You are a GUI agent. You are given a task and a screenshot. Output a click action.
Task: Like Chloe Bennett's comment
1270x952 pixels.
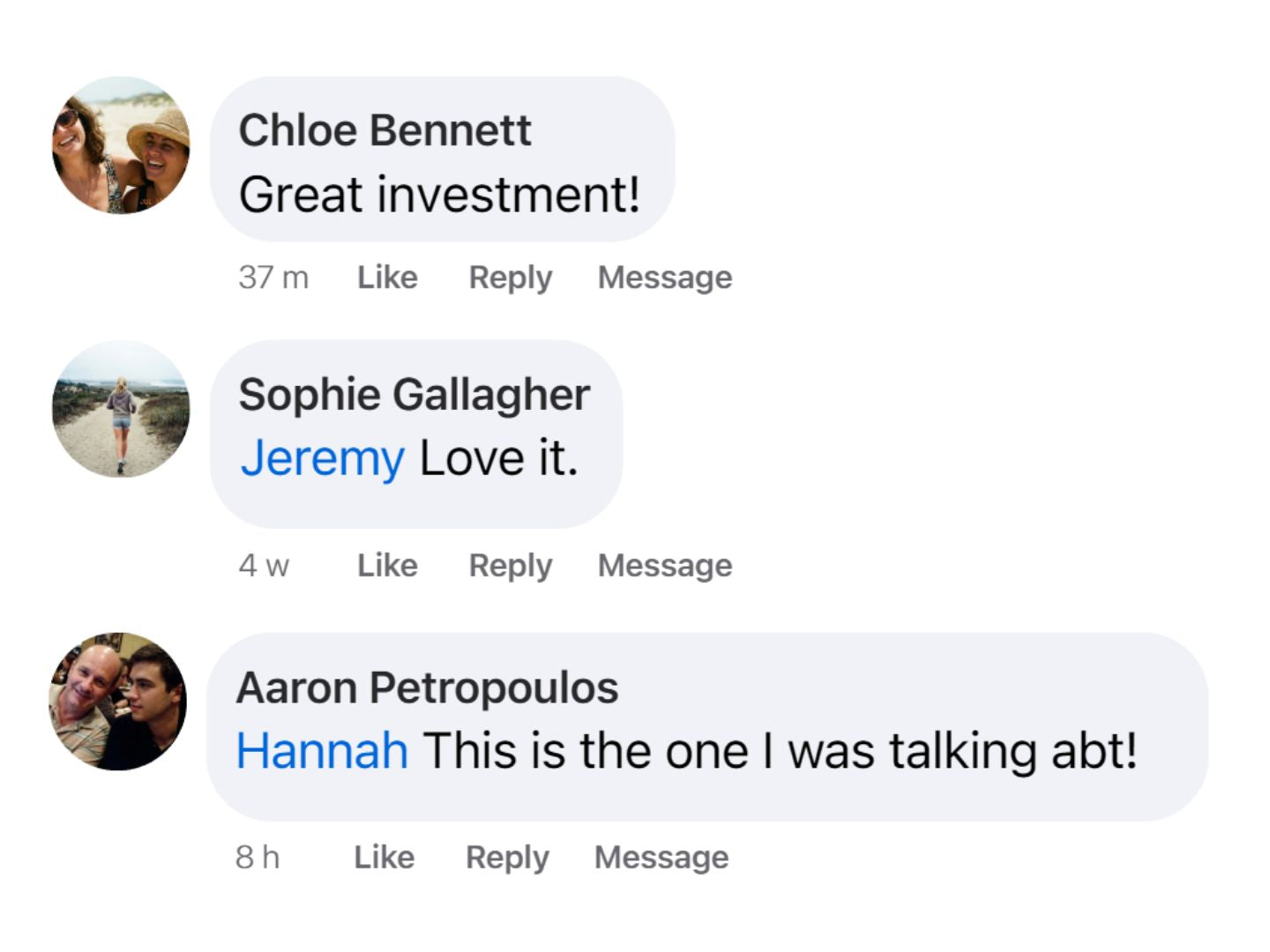point(387,278)
